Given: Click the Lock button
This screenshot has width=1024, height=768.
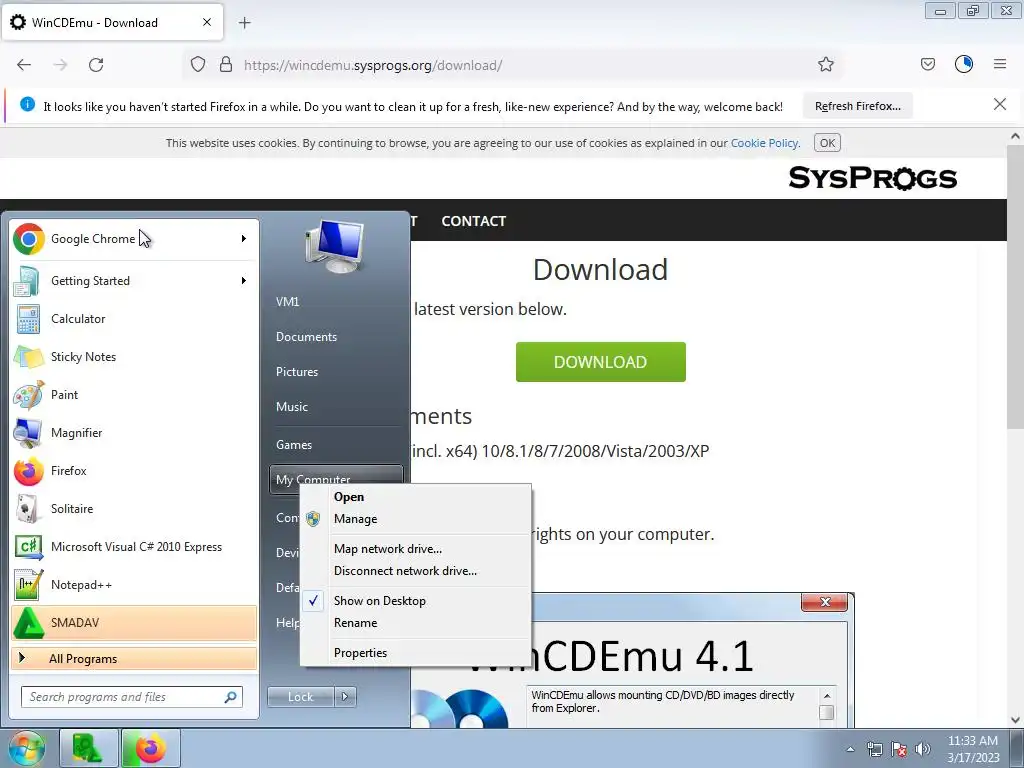Looking at the screenshot, I should (300, 697).
